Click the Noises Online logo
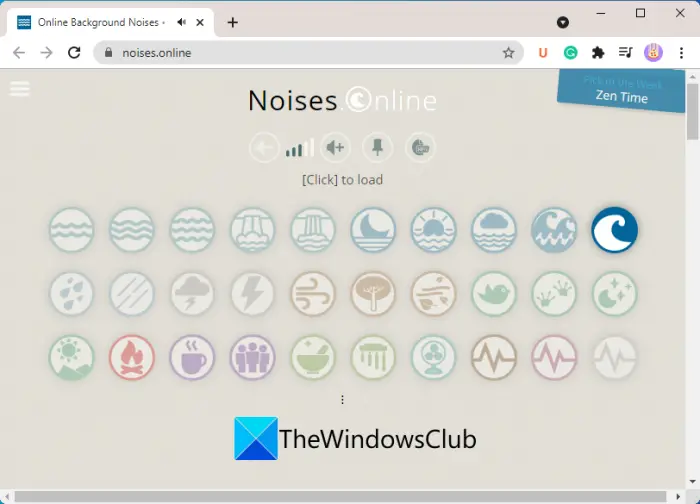Screen dimensions: 700x504 (x=342, y=100)
